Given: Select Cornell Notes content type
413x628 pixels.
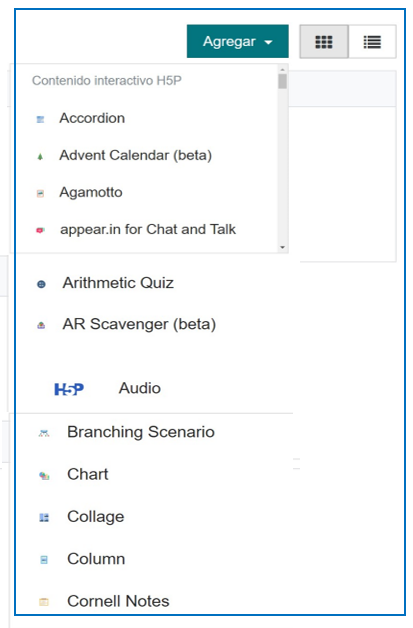Looking at the screenshot, I should [118, 601].
